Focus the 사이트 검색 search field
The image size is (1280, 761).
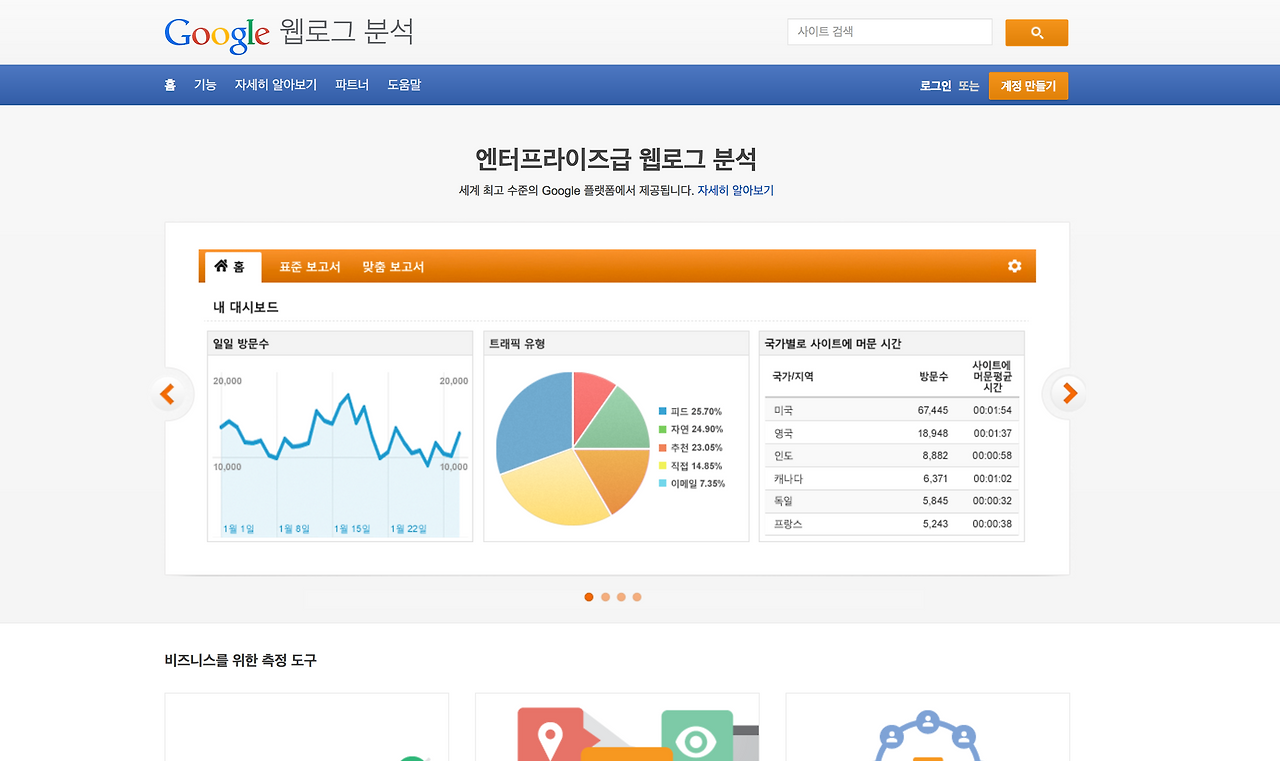[890, 32]
